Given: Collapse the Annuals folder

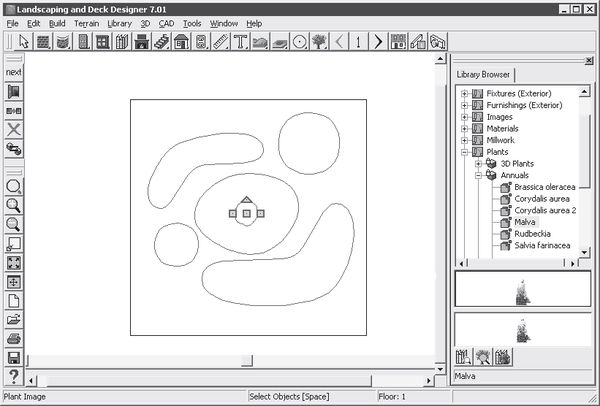Looking at the screenshot, I should pos(479,175).
